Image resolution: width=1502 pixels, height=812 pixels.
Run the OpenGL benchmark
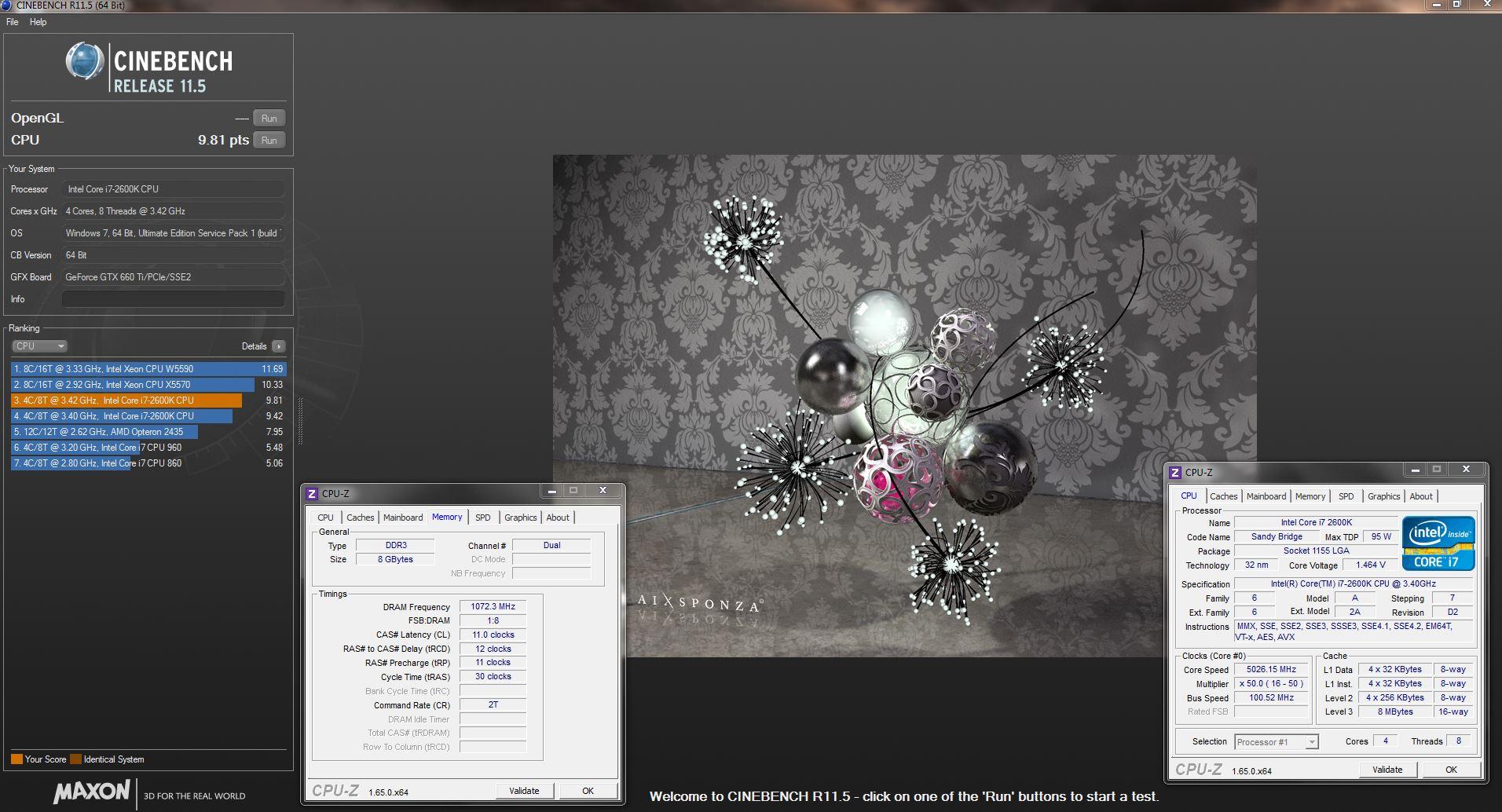click(269, 119)
